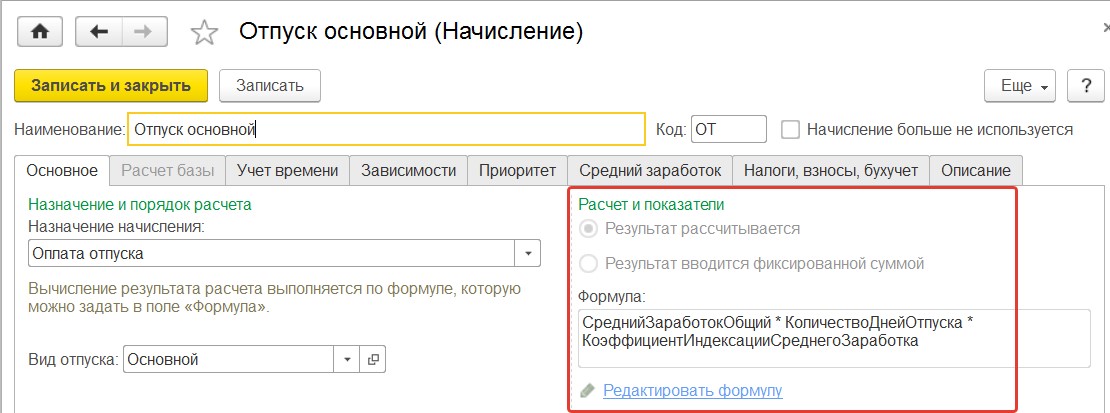Select 'Результат рассчитывается' radio button
Viewport: 1110px width, 413px height.
[x=588, y=229]
